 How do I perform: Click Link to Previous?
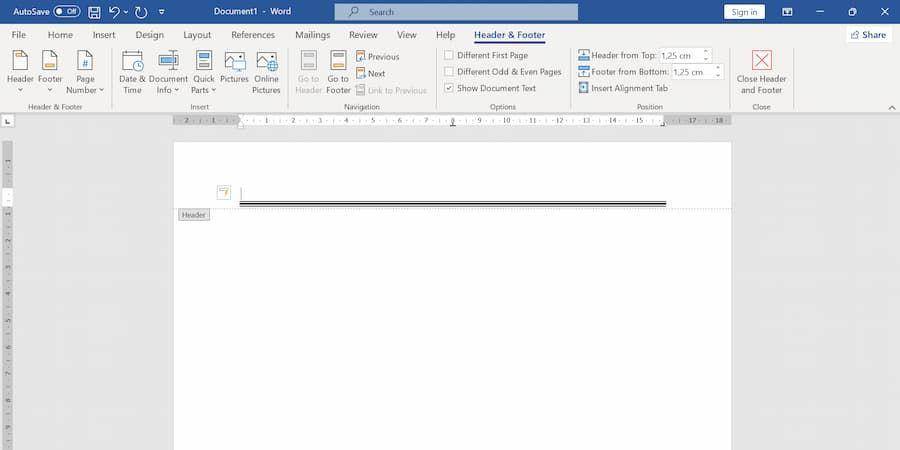point(391,90)
